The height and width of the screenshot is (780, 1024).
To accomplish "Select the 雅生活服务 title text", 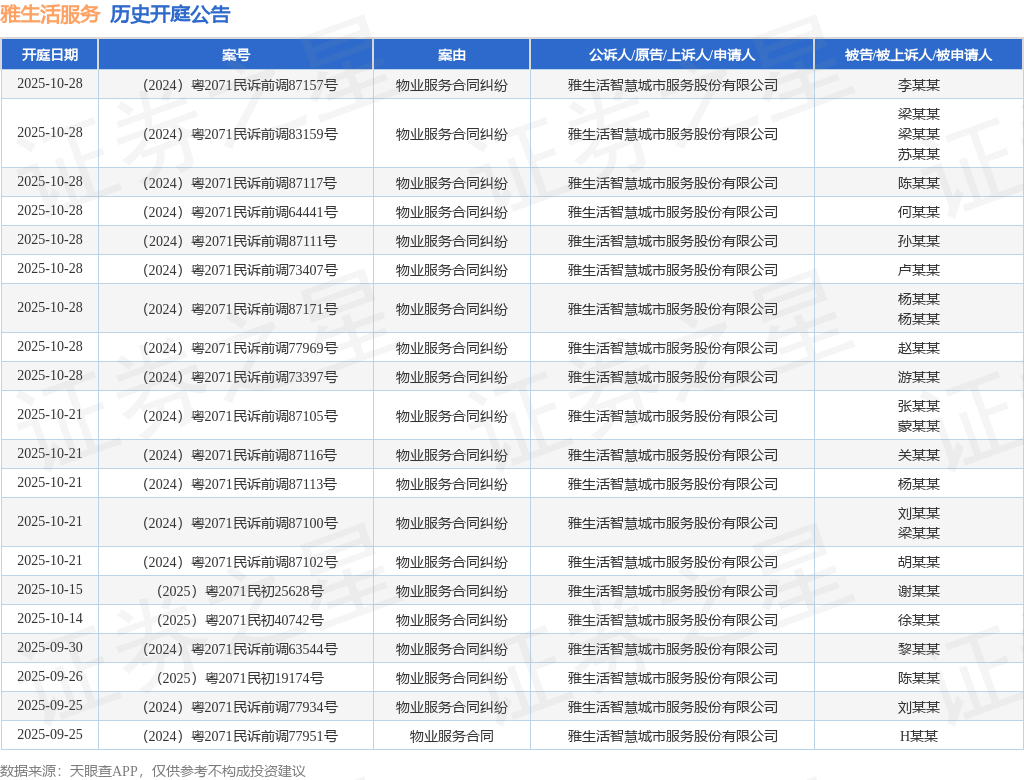I will coord(50,14).
